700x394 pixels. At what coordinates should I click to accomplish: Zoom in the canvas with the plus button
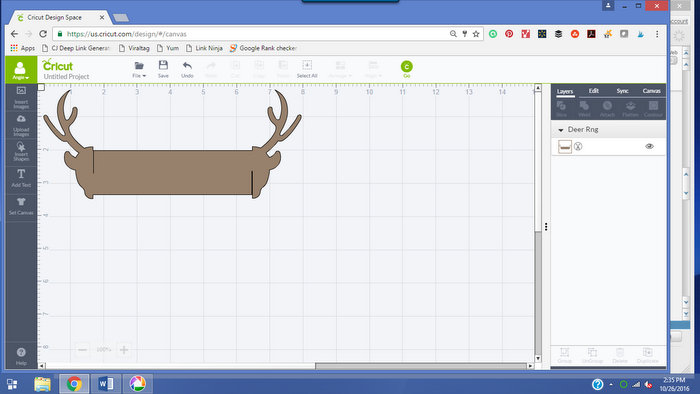point(124,349)
